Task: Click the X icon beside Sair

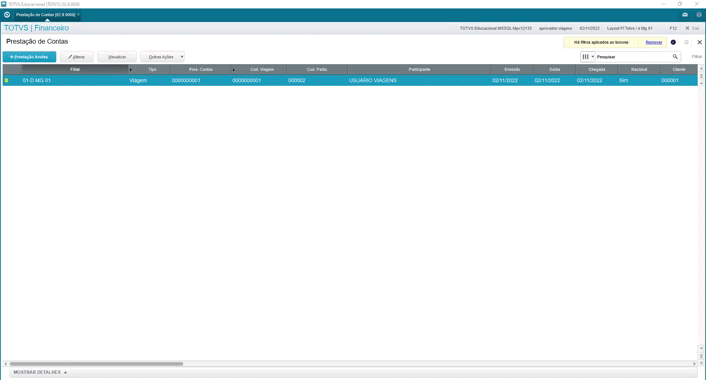Action: 687,28
